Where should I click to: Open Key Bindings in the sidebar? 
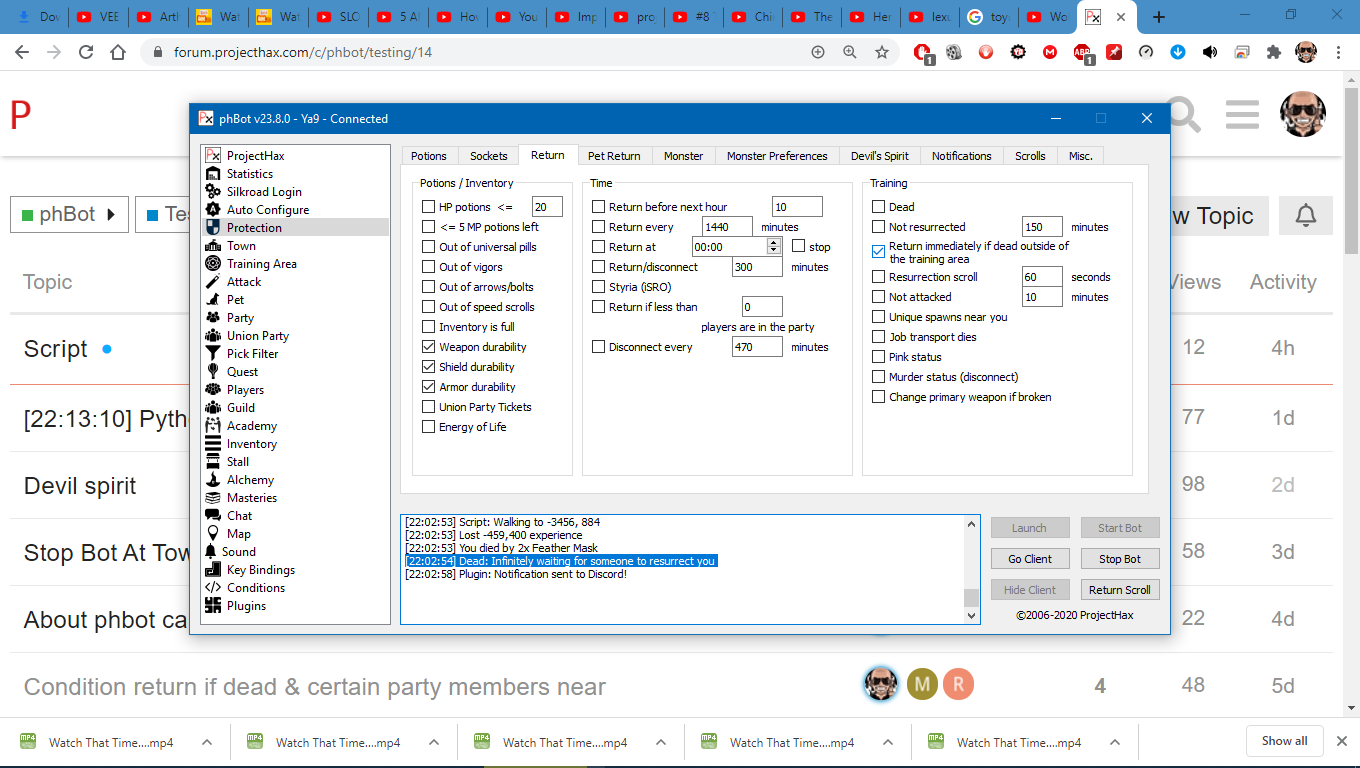[260, 570]
